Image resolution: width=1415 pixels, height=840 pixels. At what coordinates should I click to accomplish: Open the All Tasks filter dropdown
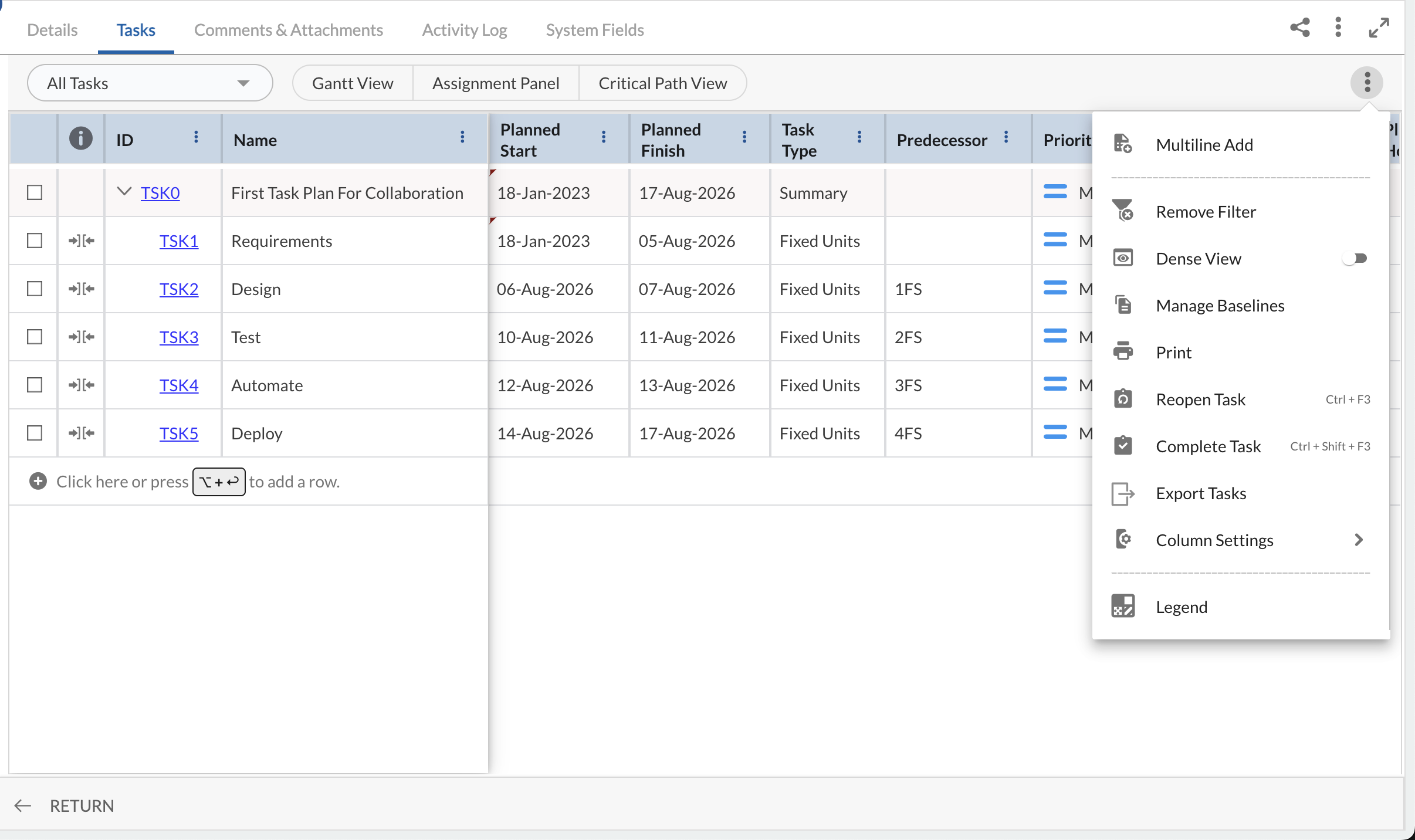150,83
